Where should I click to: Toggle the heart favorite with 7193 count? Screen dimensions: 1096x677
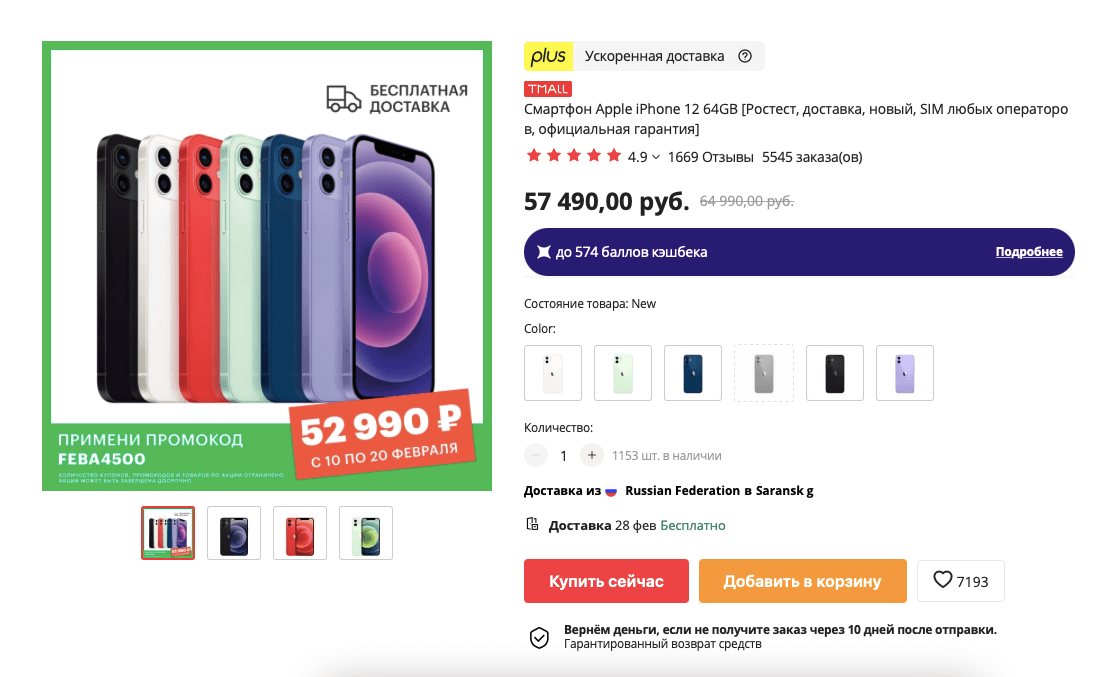point(960,581)
